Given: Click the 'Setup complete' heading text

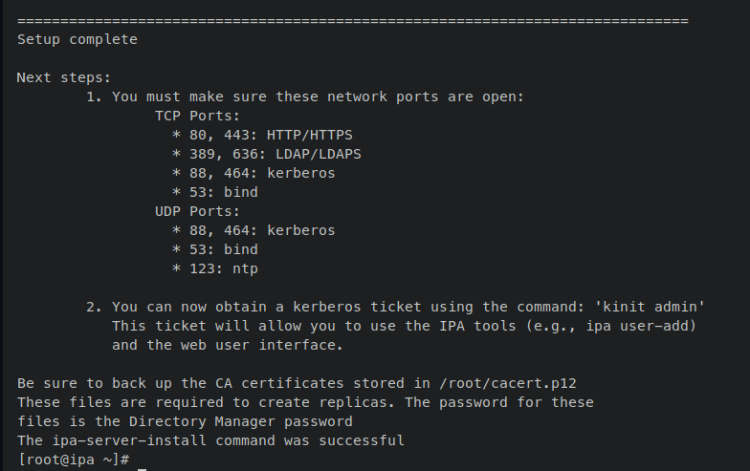Looking at the screenshot, I should tap(77, 40).
